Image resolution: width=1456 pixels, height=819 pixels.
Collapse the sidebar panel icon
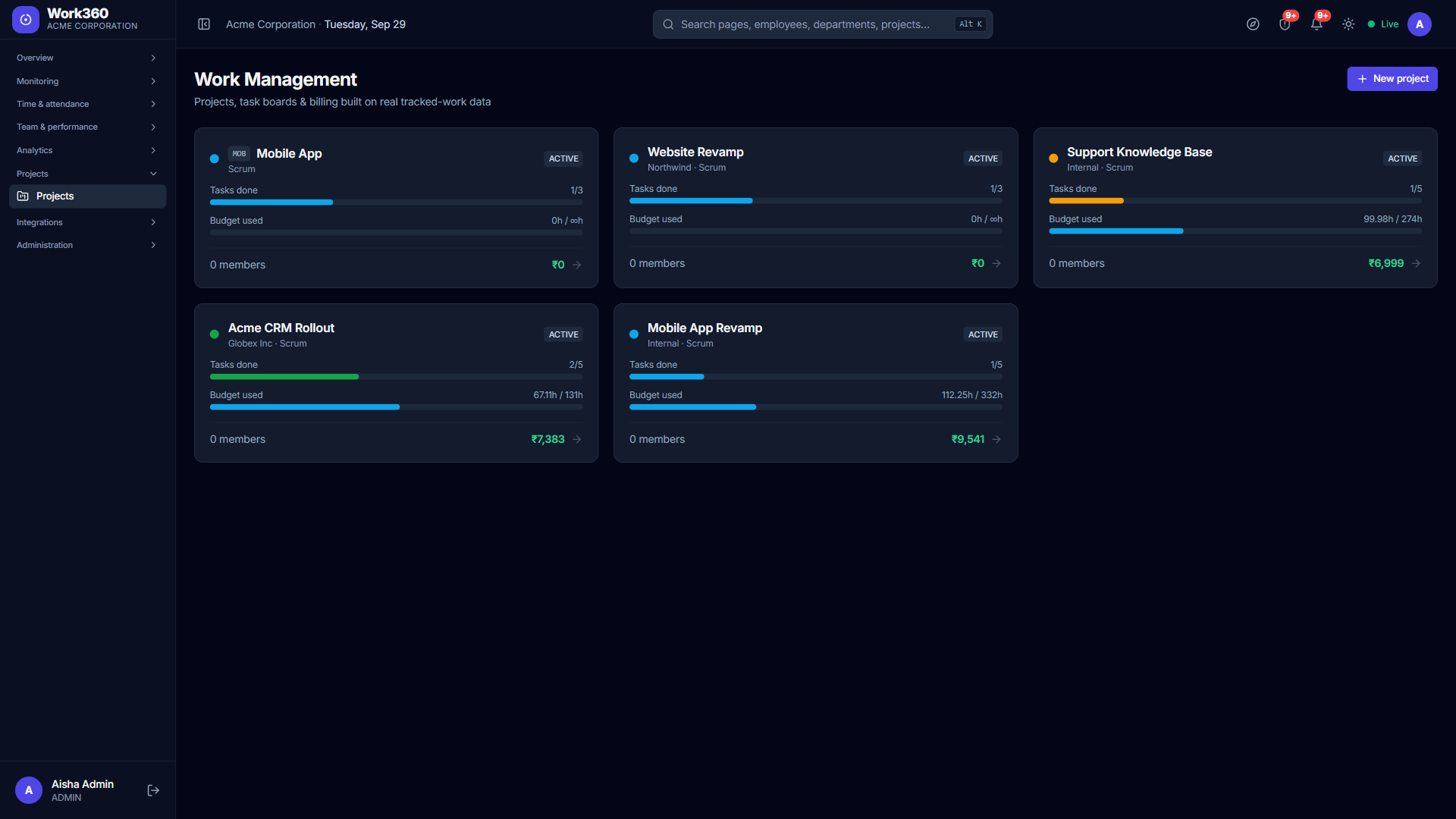point(204,24)
